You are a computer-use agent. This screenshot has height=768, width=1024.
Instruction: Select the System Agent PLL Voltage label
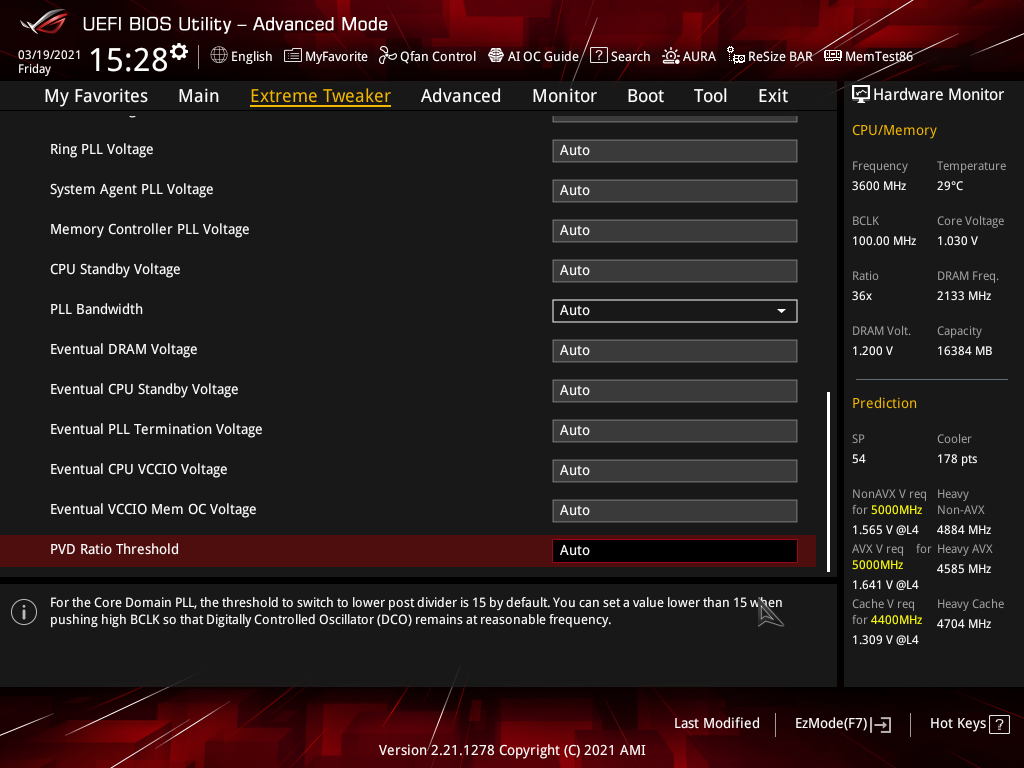[132, 189]
